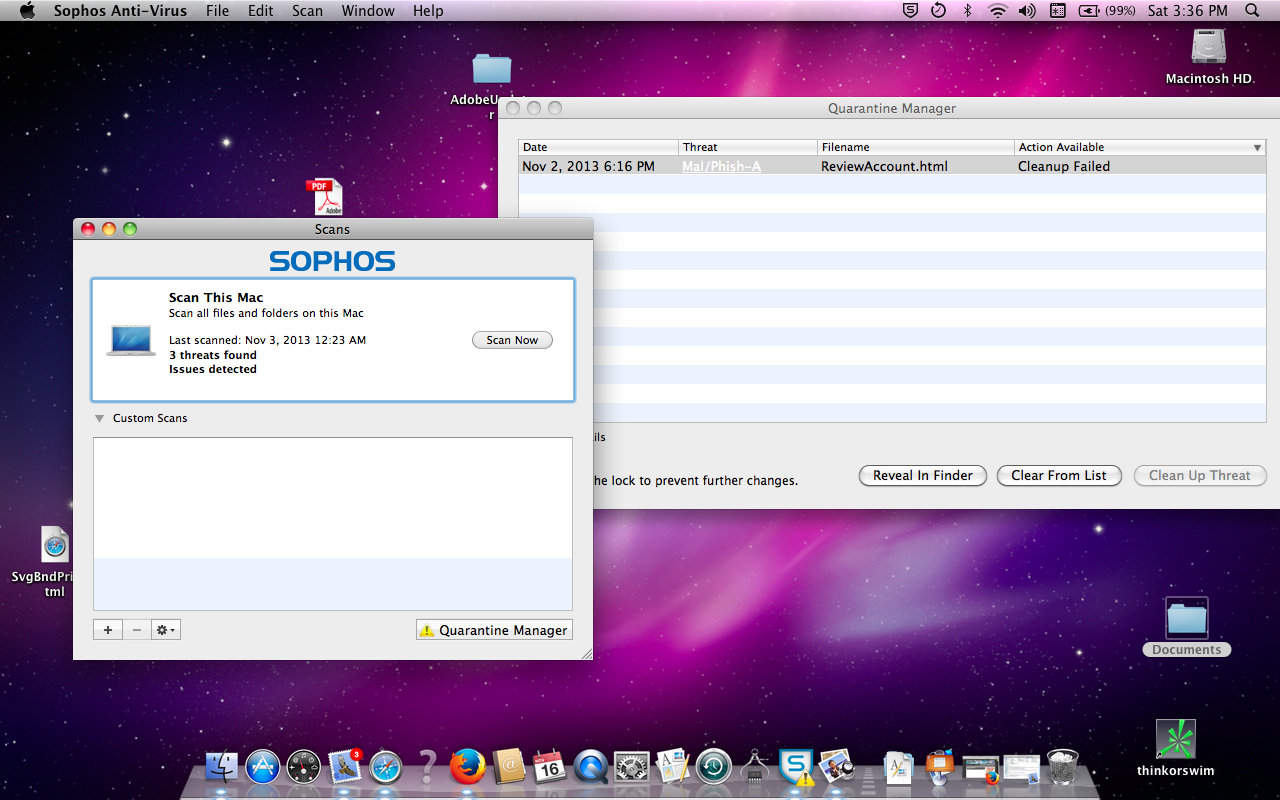Select AdobeUpdater folder on desktop
The height and width of the screenshot is (800, 1280).
point(490,85)
